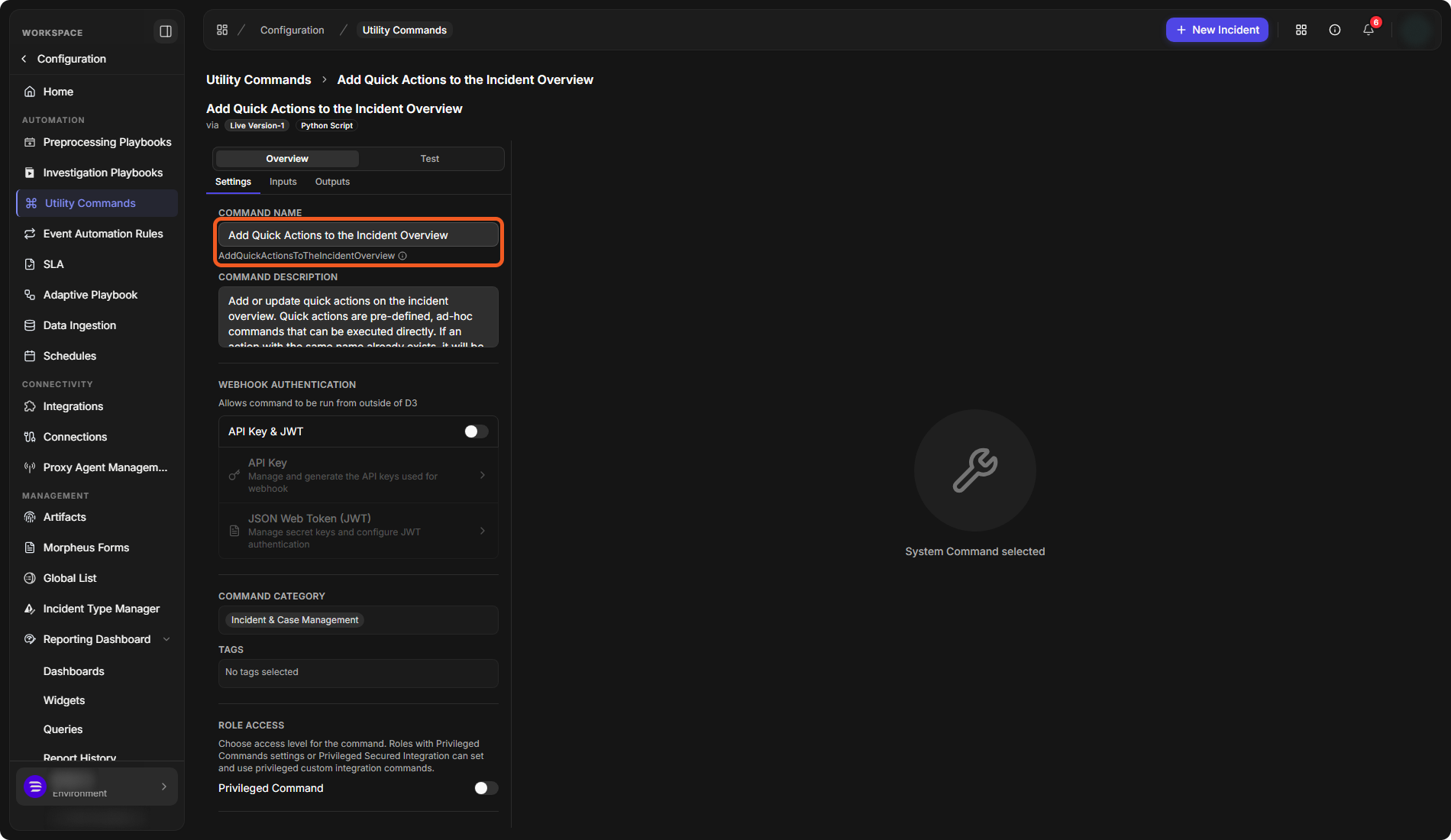Open the Command Category dropdown
Image resolution: width=1451 pixels, height=840 pixels.
click(358, 620)
